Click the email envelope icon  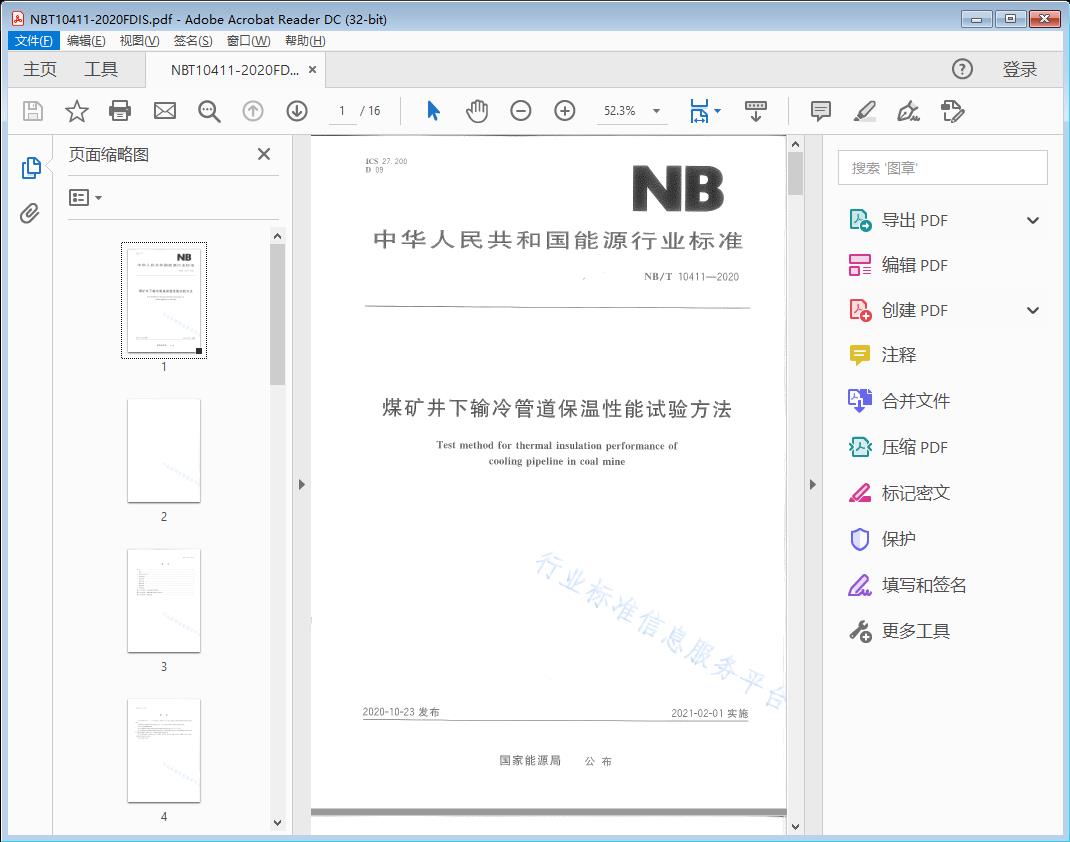[x=165, y=111]
